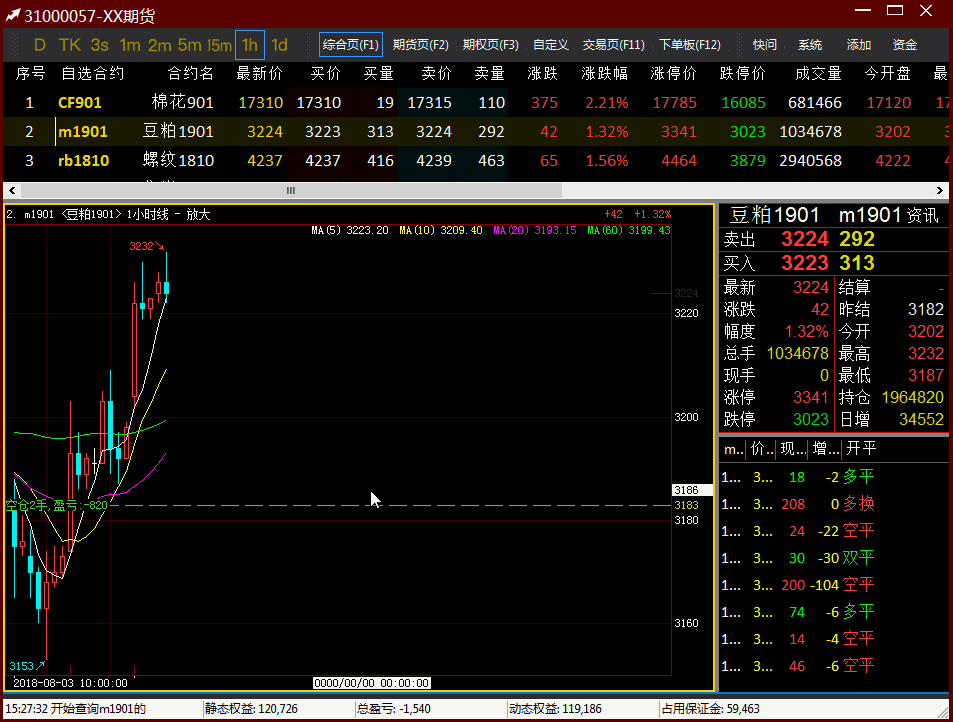The image size is (953, 722).
Task: Open the 系统 menu
Action: pyautogui.click(x=810, y=45)
